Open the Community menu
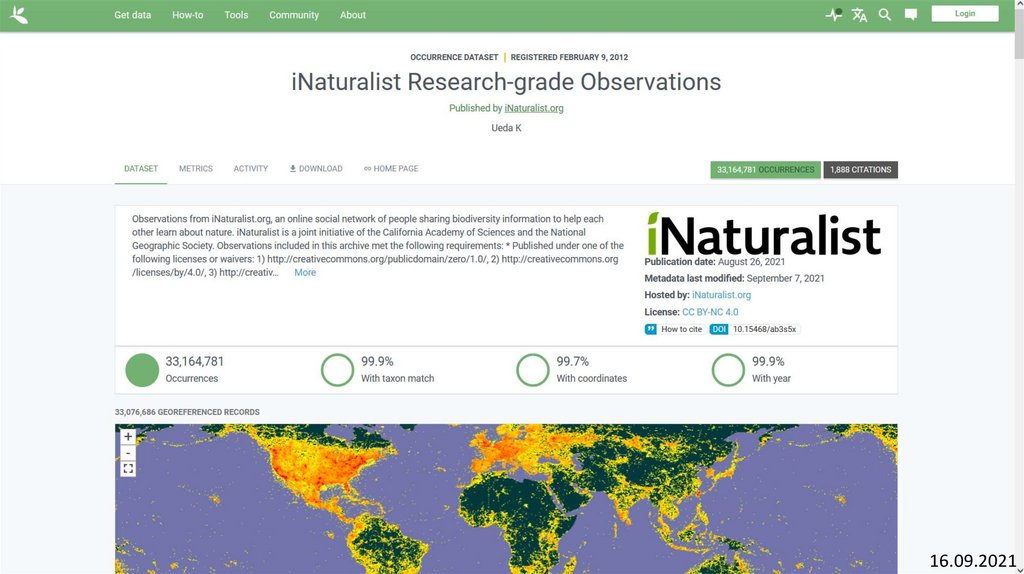1024x574 pixels. pos(294,15)
